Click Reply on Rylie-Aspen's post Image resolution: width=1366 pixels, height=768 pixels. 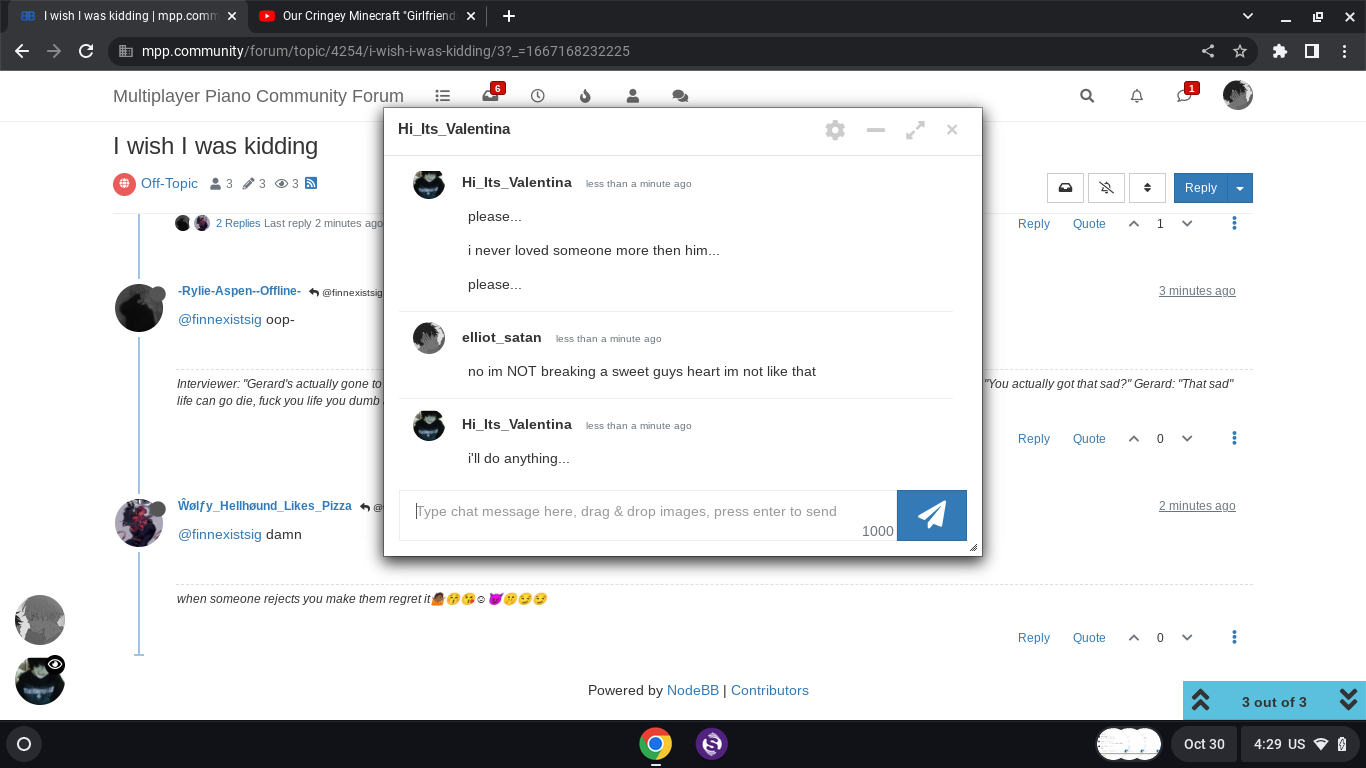(x=1034, y=438)
